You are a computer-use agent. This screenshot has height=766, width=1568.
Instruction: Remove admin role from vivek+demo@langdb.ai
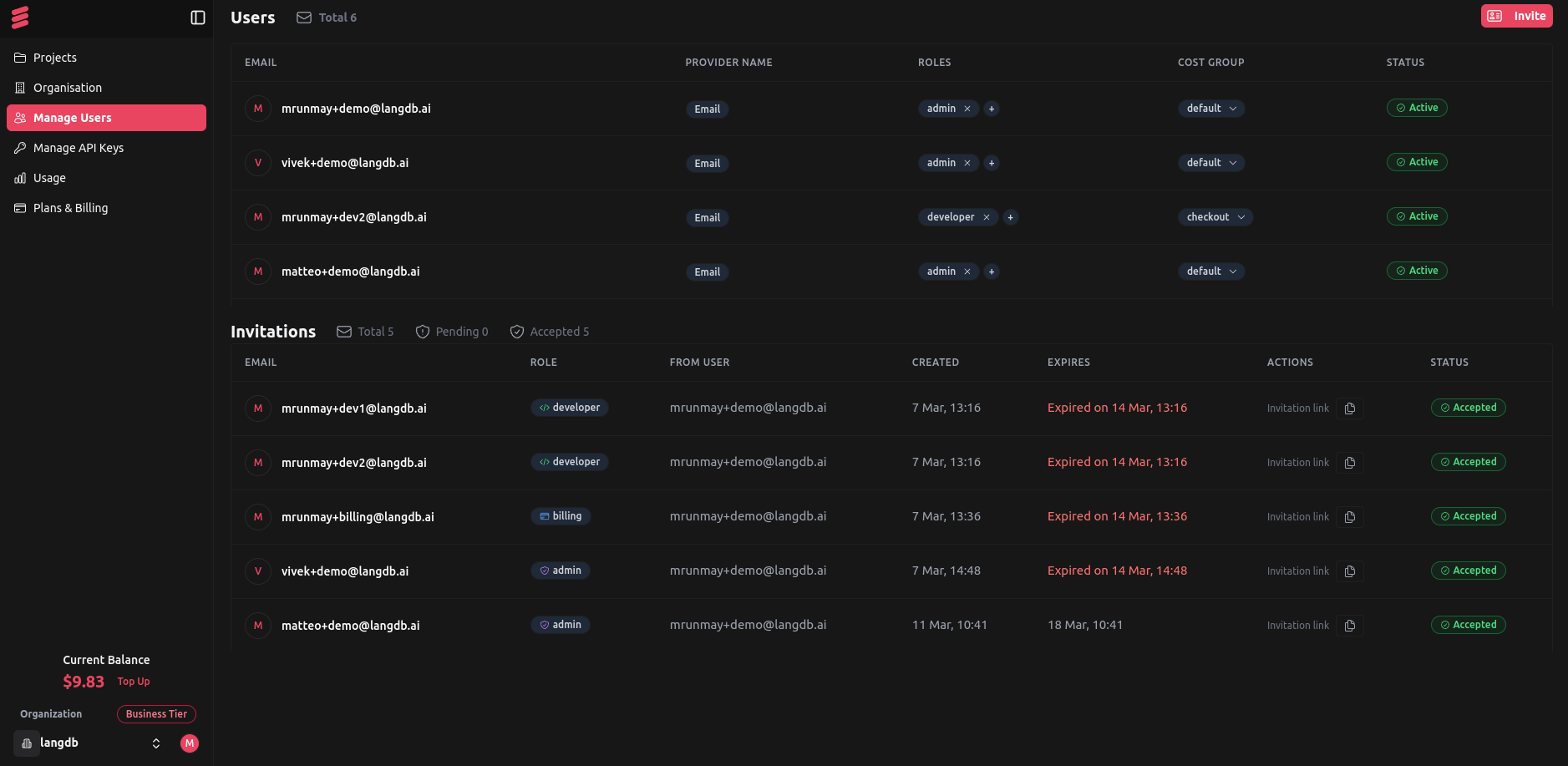[x=967, y=163]
